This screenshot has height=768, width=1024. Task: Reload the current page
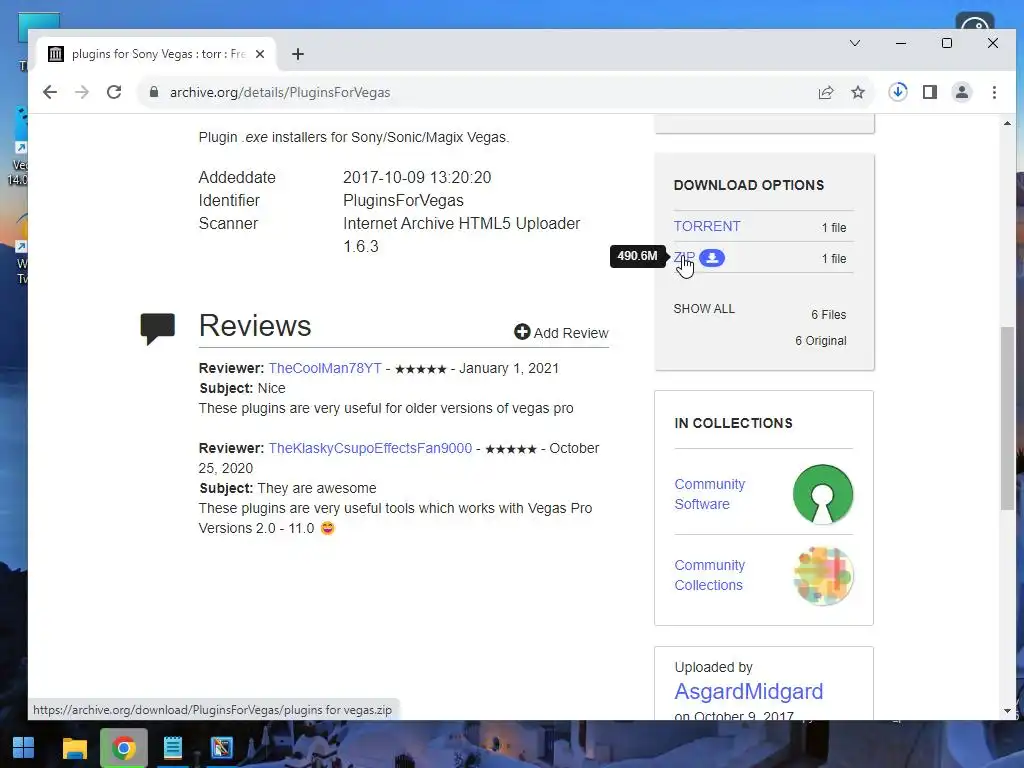click(x=114, y=92)
